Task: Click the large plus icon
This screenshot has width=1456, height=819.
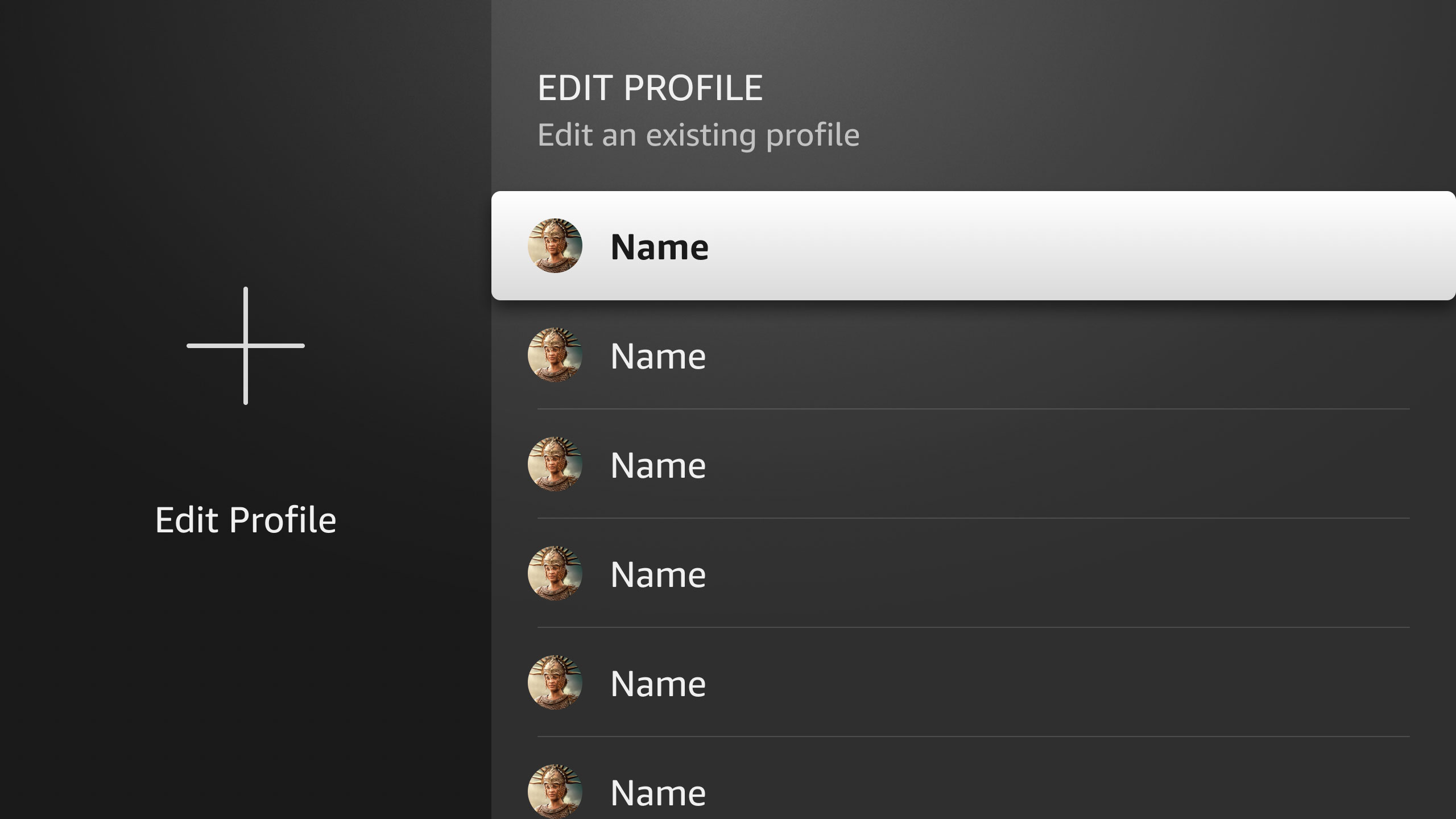Action: [x=246, y=346]
